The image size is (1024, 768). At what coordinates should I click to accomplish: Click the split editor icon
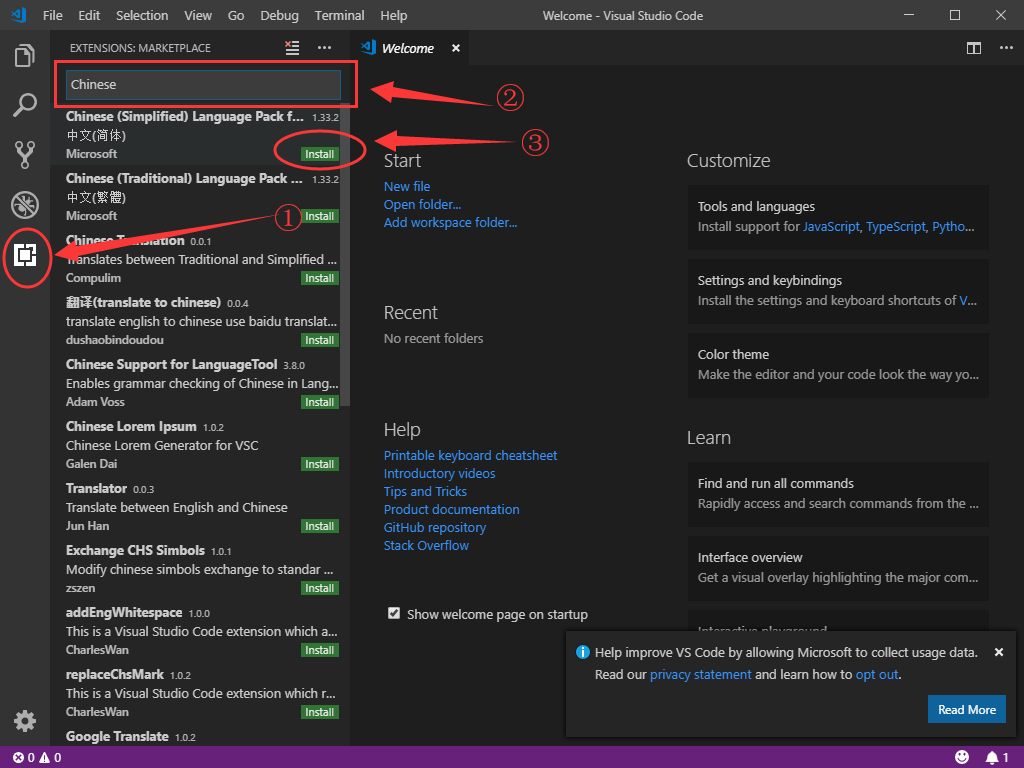pos(974,48)
